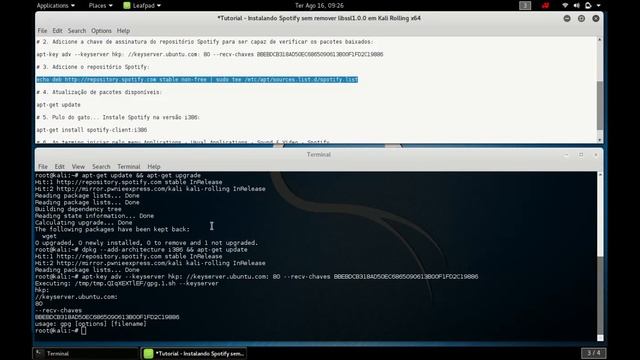Click the 'apt-get install spotify-client:i386' line
The image size is (640, 360).
92,130
